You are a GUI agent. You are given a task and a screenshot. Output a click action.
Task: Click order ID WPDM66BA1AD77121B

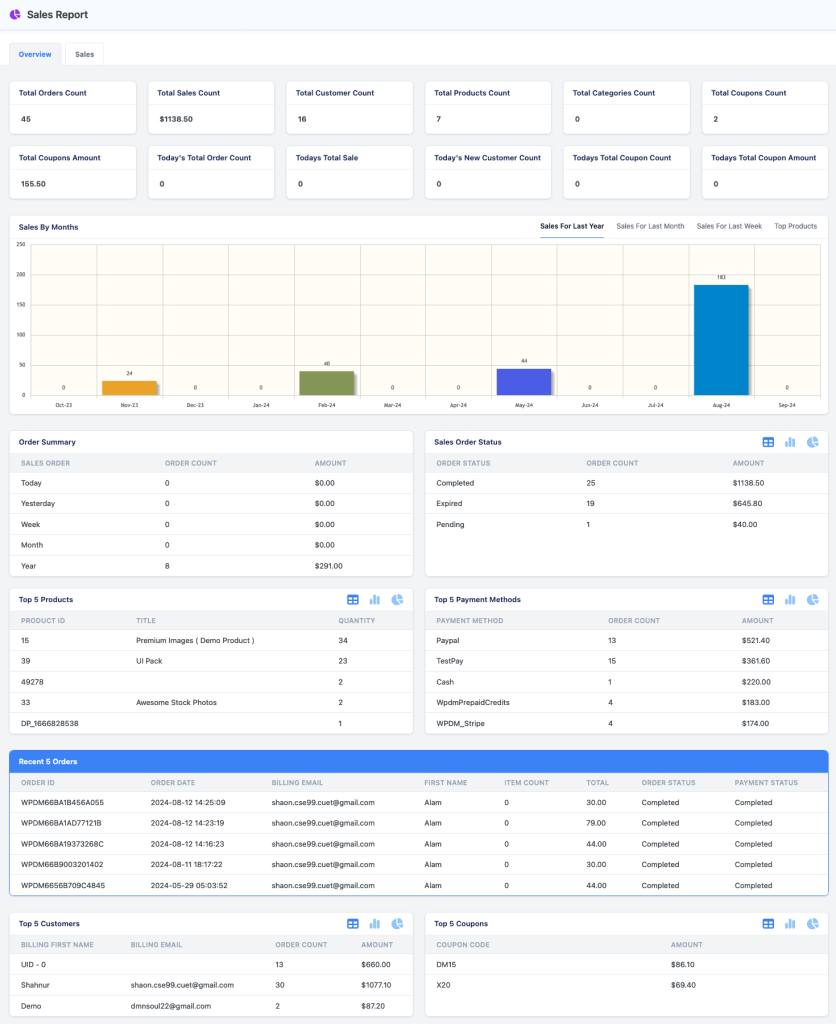61,823
